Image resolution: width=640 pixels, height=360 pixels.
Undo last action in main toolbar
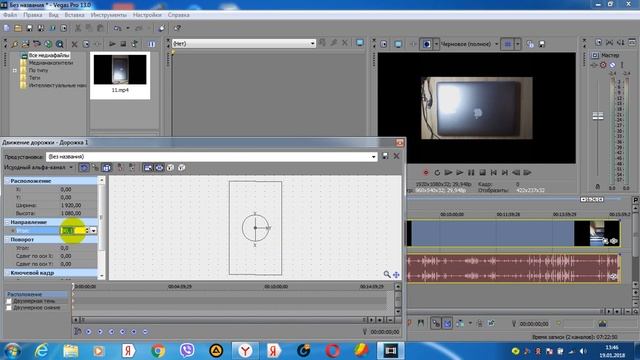pos(118,28)
